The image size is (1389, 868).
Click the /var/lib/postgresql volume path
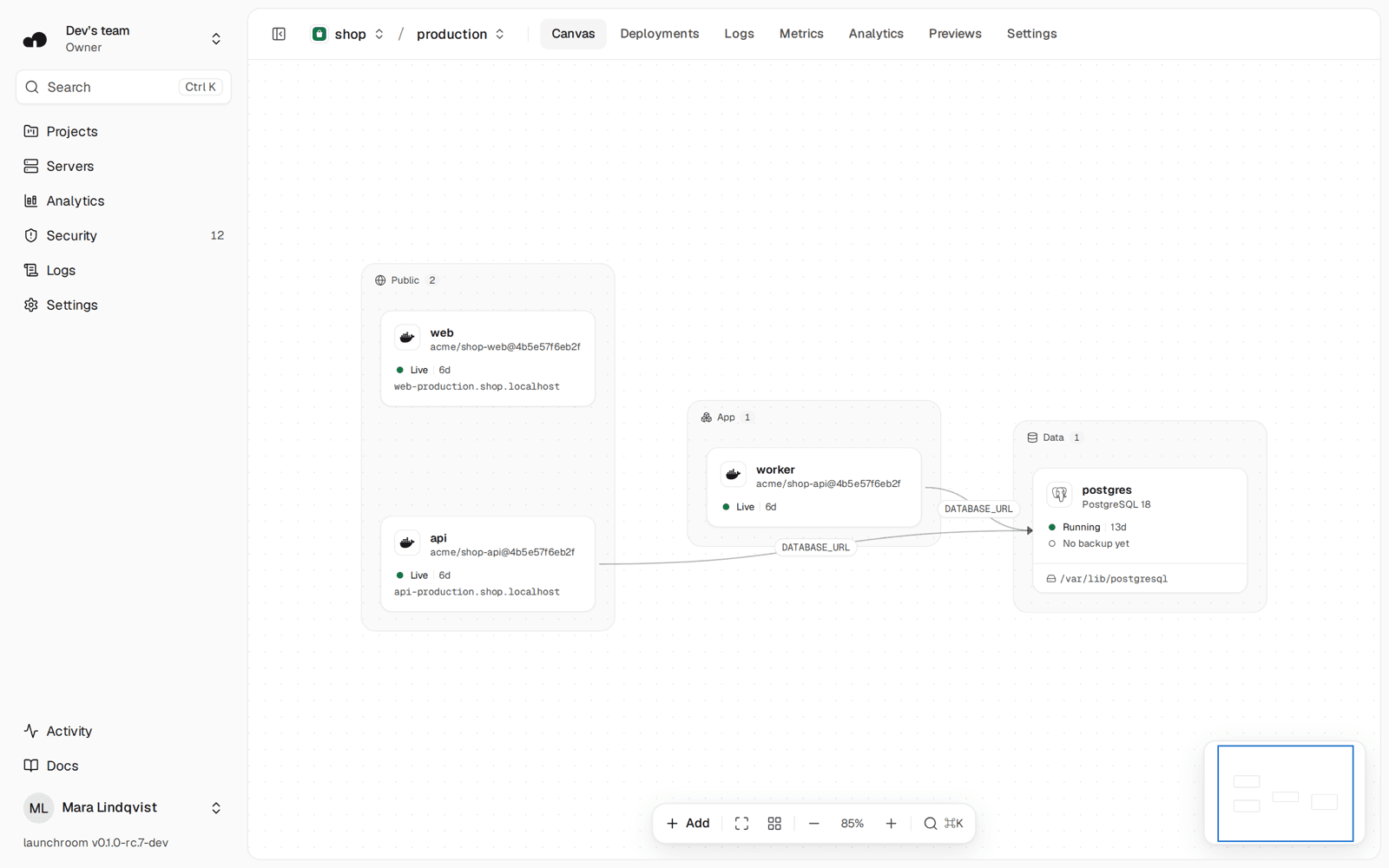(x=1114, y=579)
